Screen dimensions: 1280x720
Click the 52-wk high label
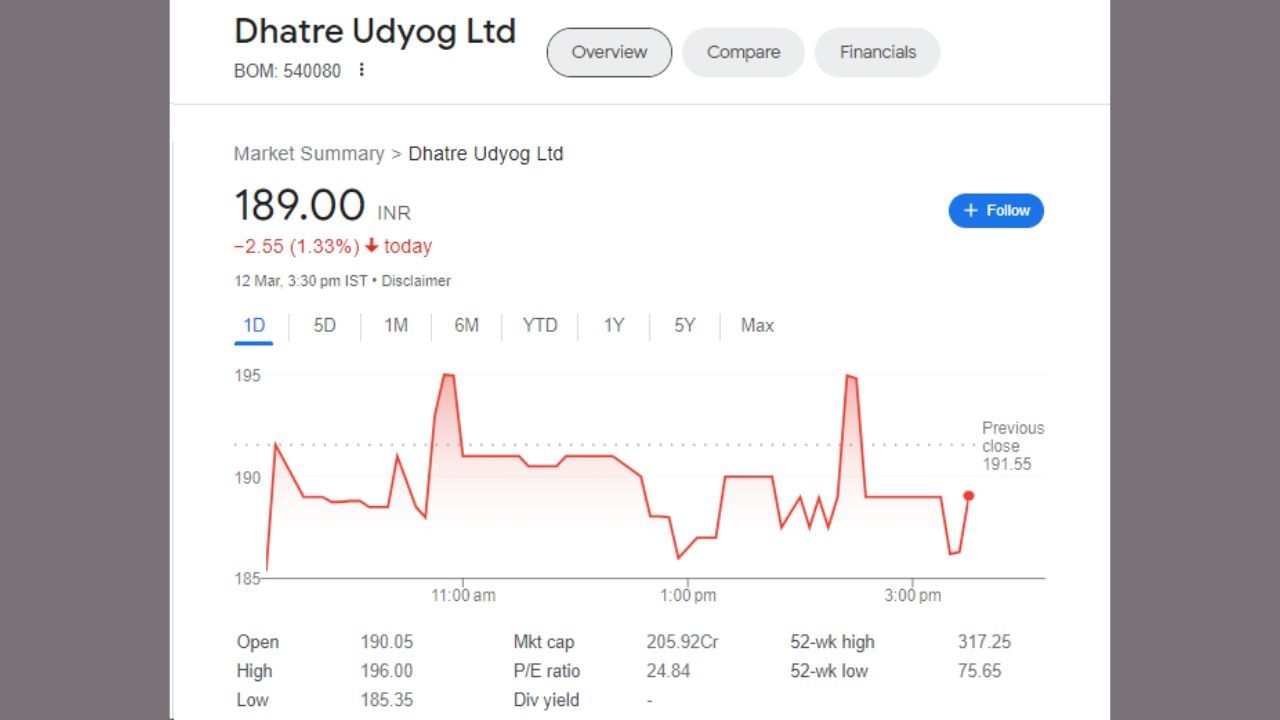click(832, 642)
